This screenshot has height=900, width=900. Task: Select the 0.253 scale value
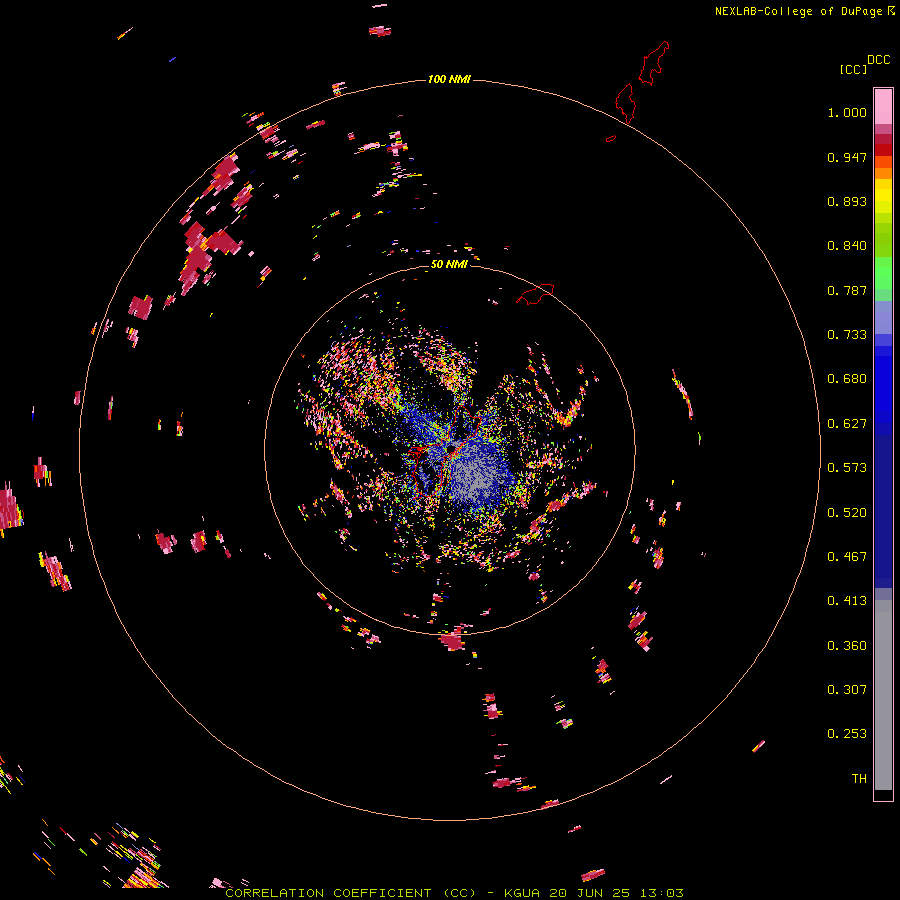(847, 734)
